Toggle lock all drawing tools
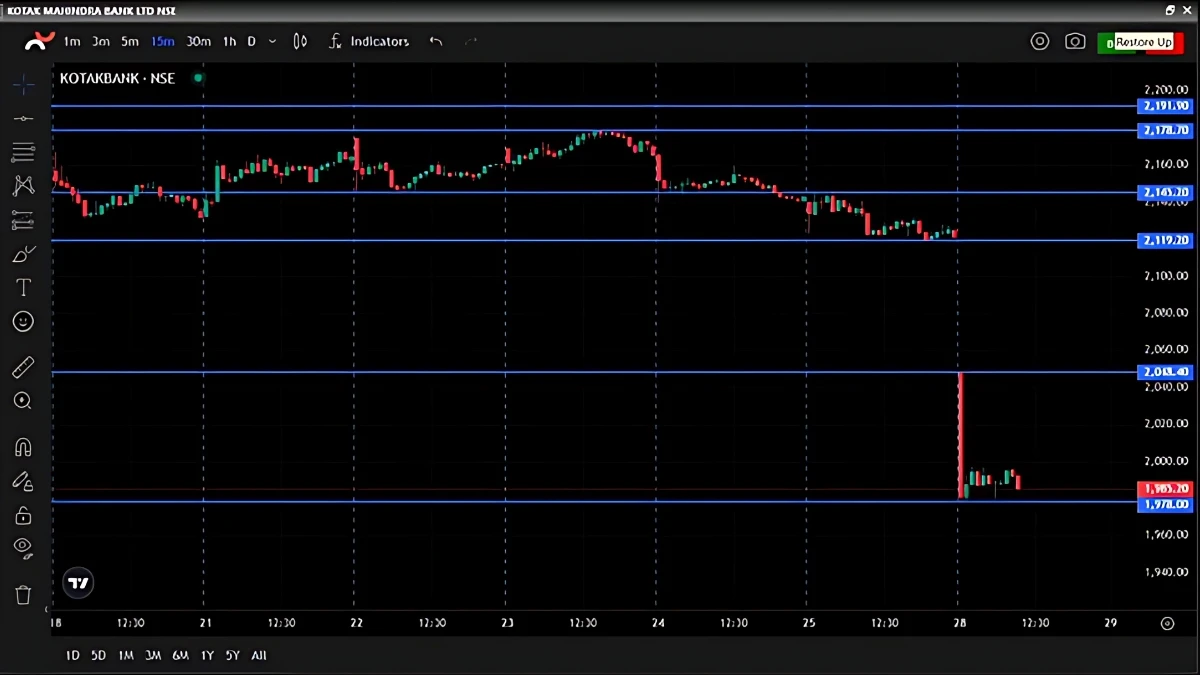 [23, 515]
